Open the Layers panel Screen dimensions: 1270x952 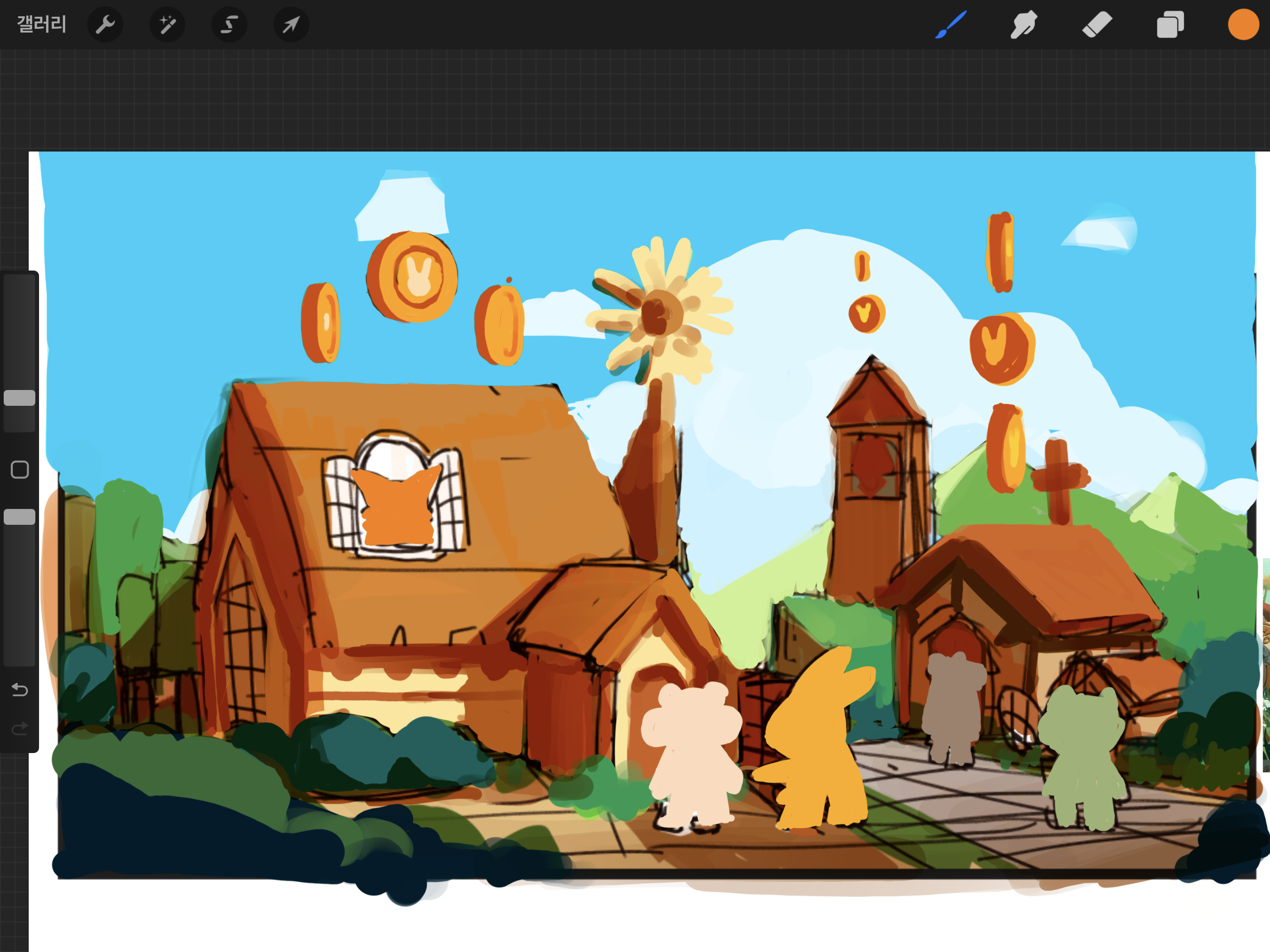(x=1170, y=25)
